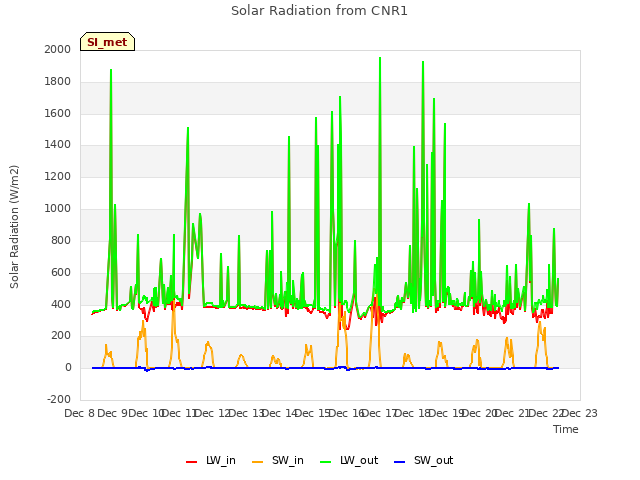Click the chart title Solar Radiation from CNR1

pos(319,11)
